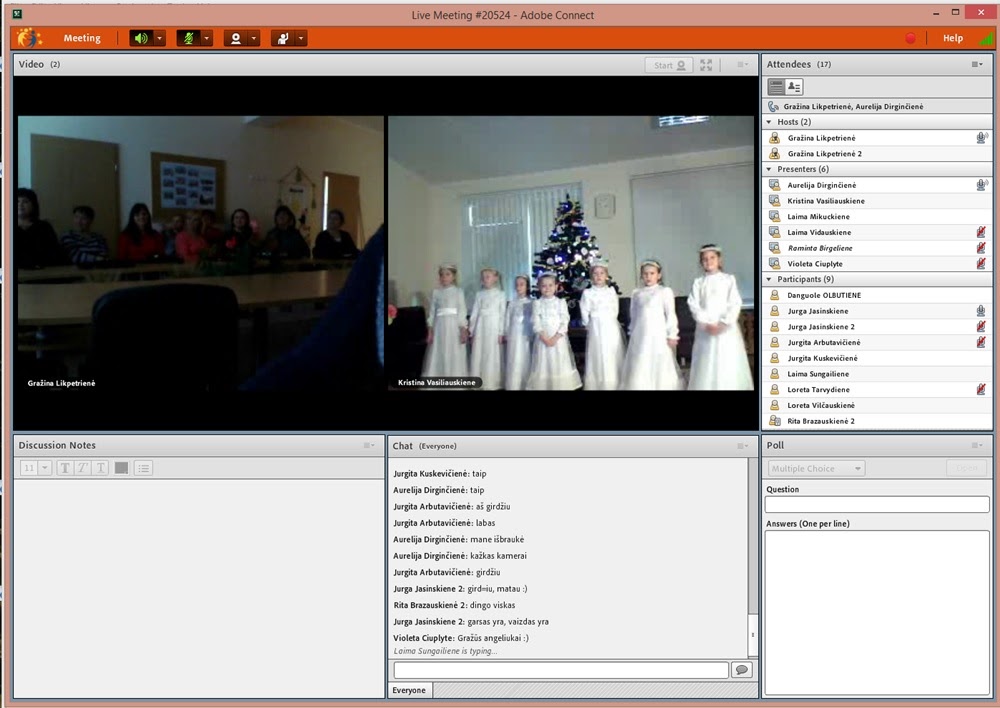
Task: Click microphone icon next to Jurga Jasinskiene
Action: point(981,311)
